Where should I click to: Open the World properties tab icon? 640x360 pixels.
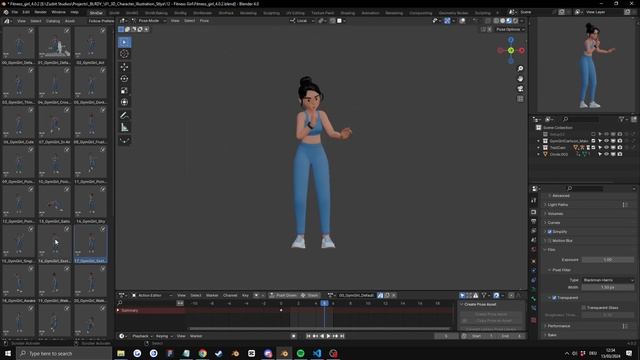[x=533, y=249]
